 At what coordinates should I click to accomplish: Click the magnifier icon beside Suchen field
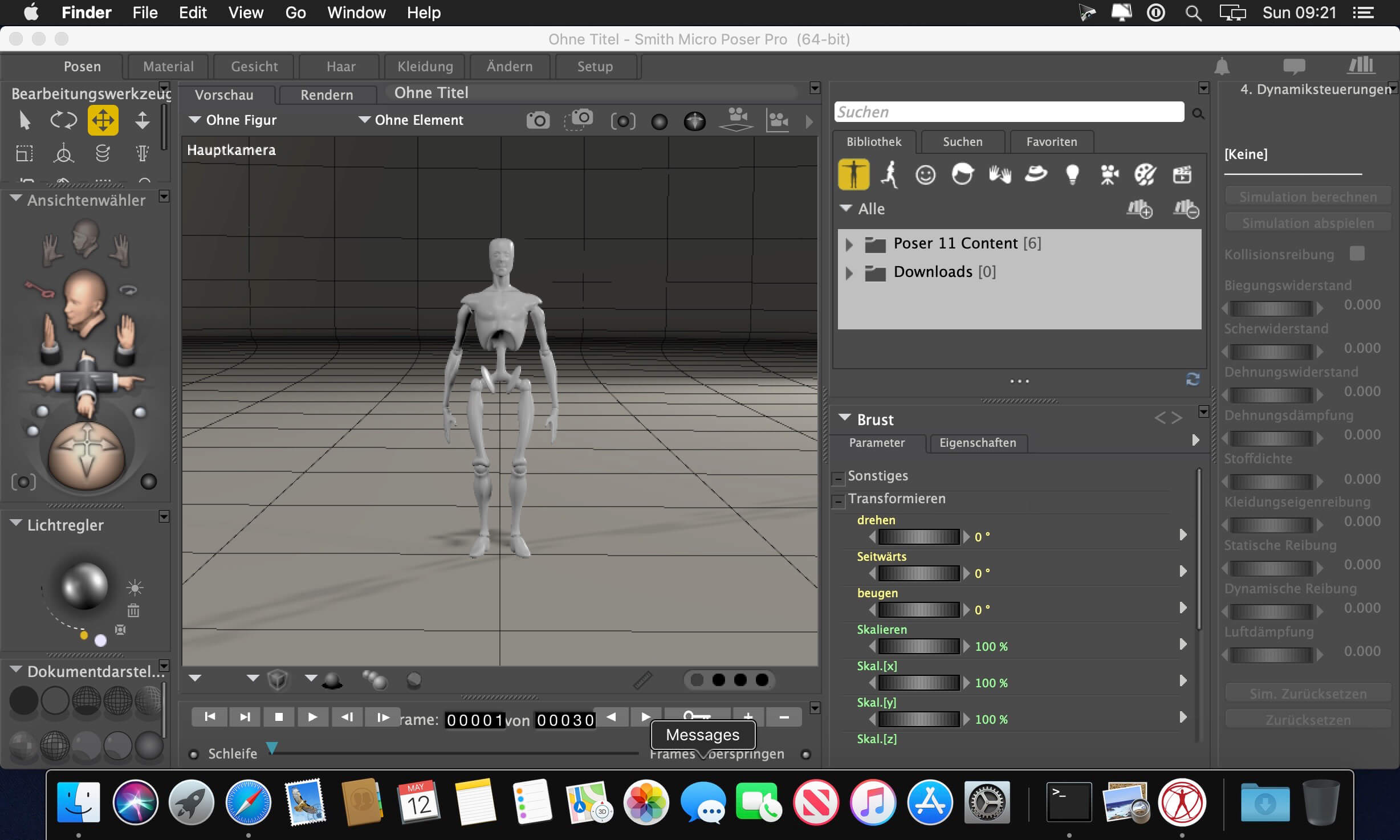pyautogui.click(x=1198, y=113)
